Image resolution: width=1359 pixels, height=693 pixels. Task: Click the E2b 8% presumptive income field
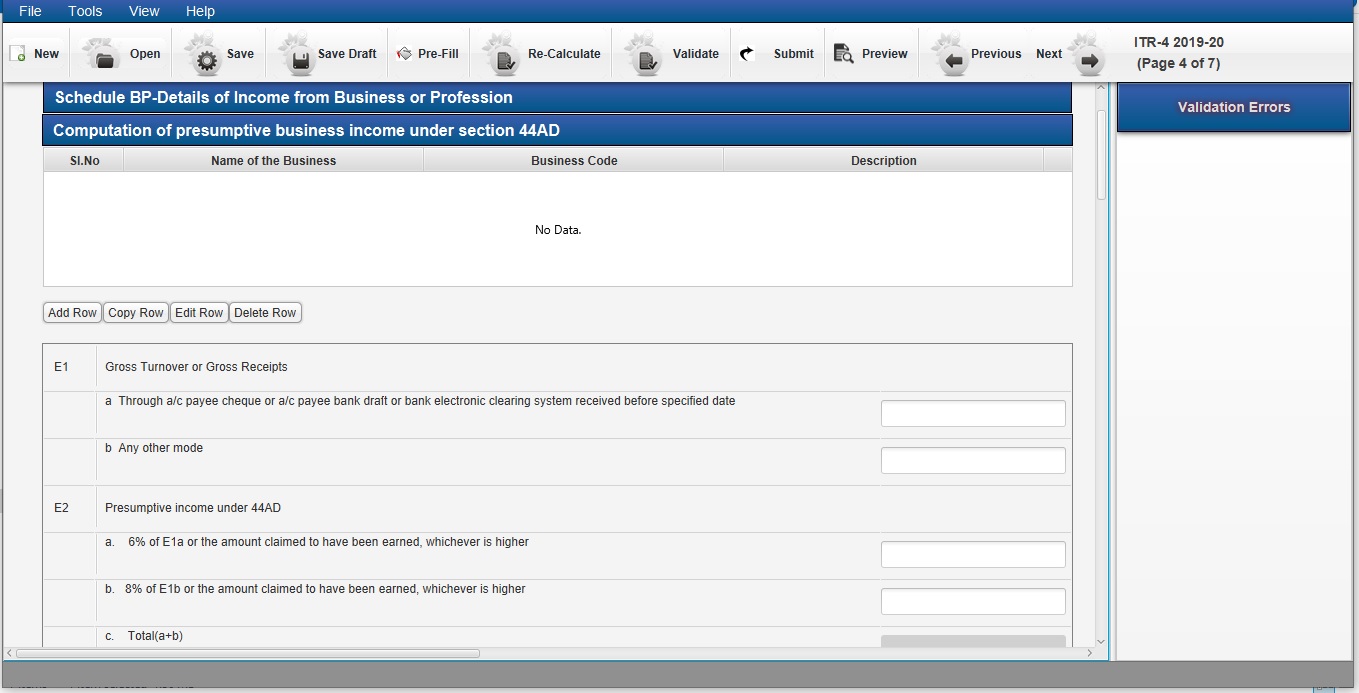click(x=972, y=602)
